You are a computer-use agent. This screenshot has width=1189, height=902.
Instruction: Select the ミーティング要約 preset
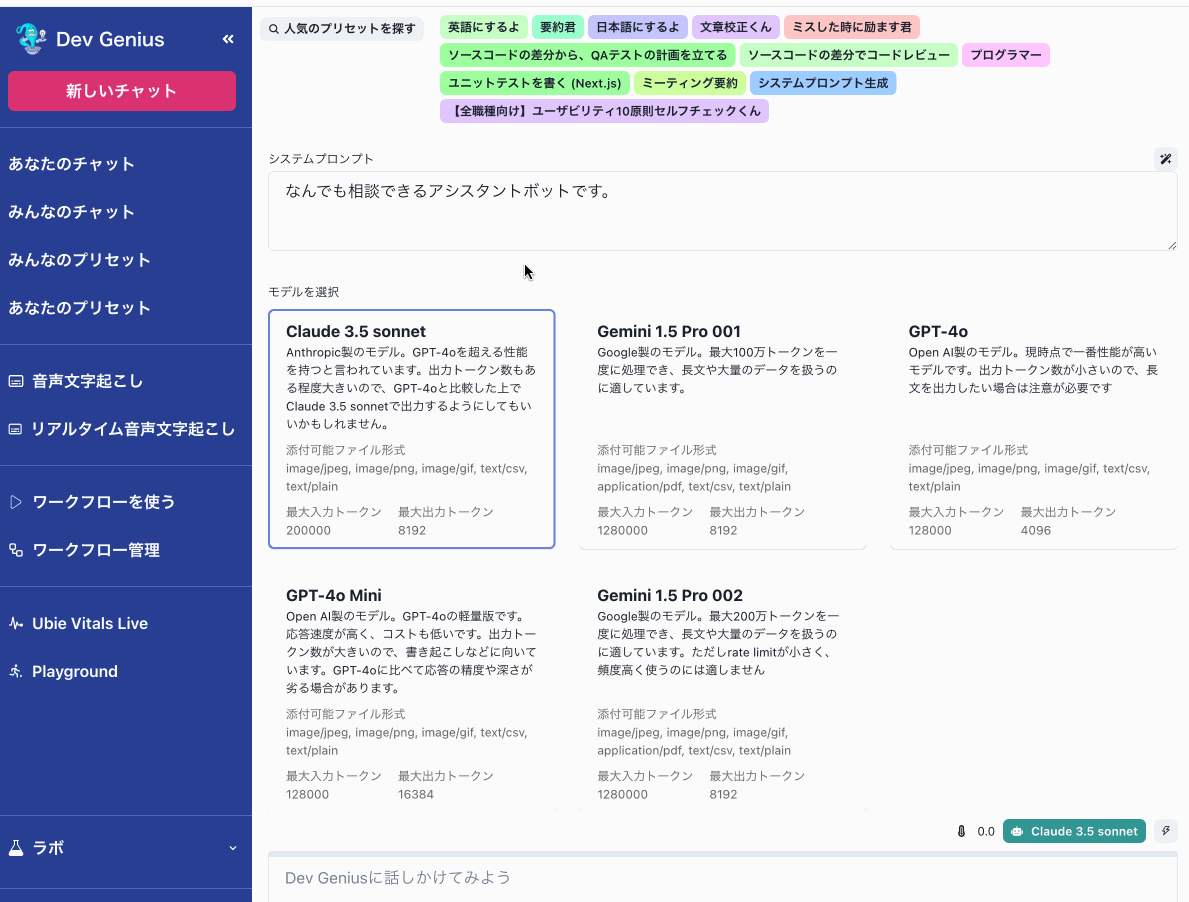pyautogui.click(x=689, y=83)
